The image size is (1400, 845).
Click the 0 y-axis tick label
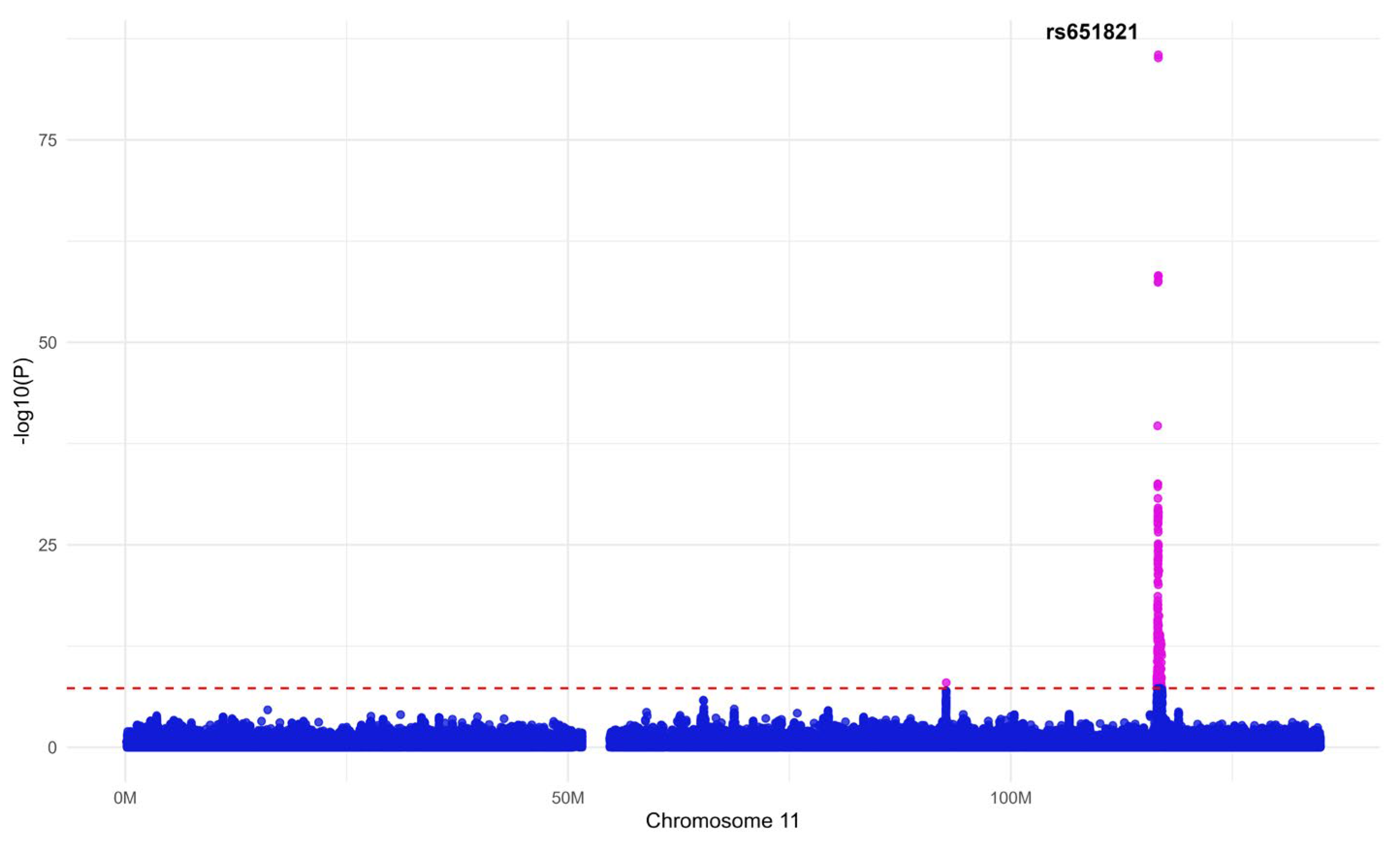pyautogui.click(x=52, y=748)
